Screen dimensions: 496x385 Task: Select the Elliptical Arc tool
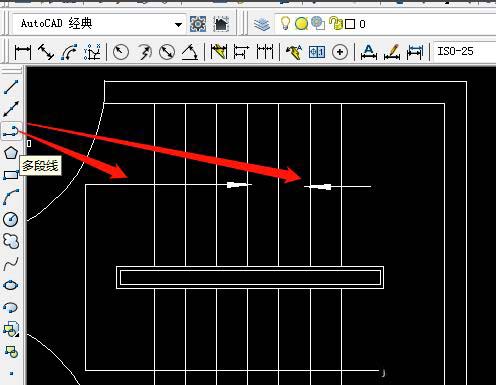pyautogui.click(x=11, y=307)
